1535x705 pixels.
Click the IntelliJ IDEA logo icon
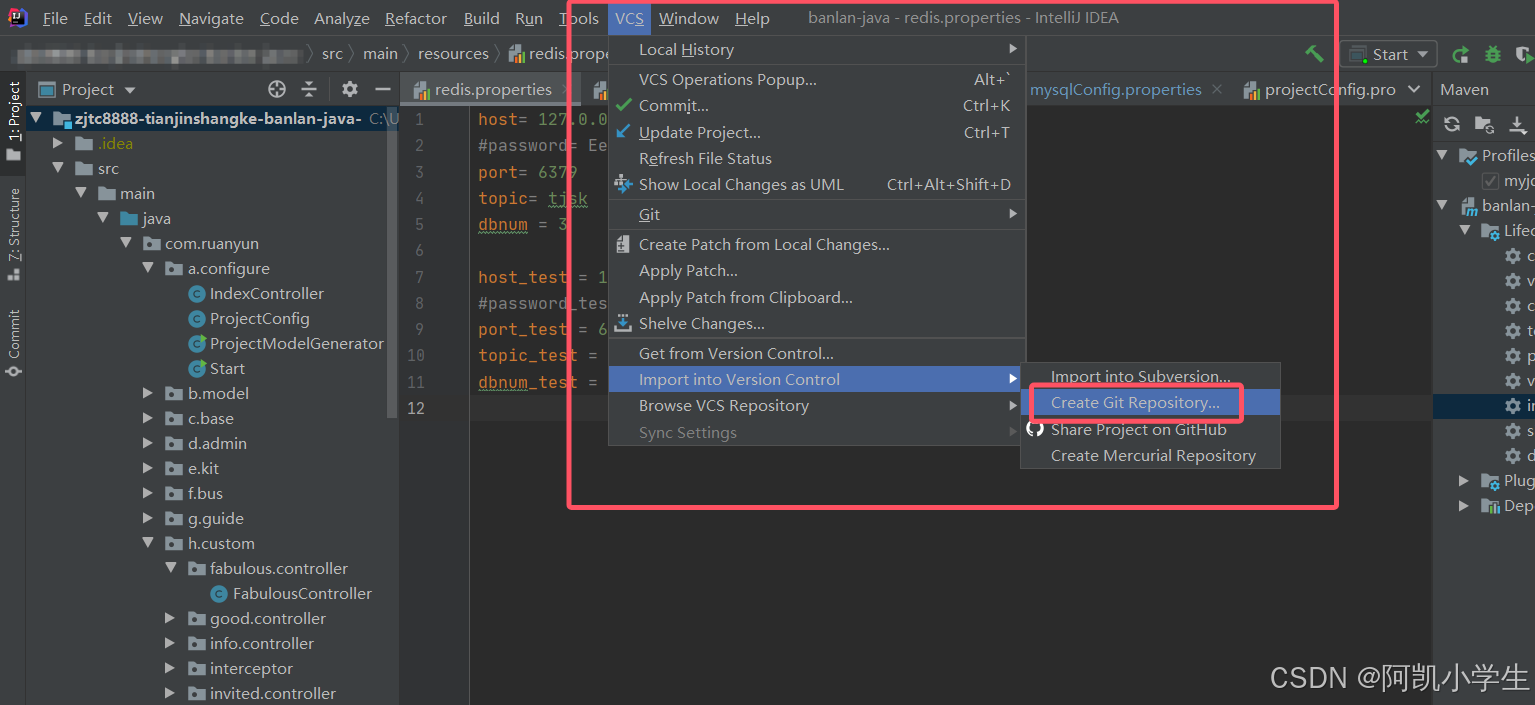[x=18, y=18]
